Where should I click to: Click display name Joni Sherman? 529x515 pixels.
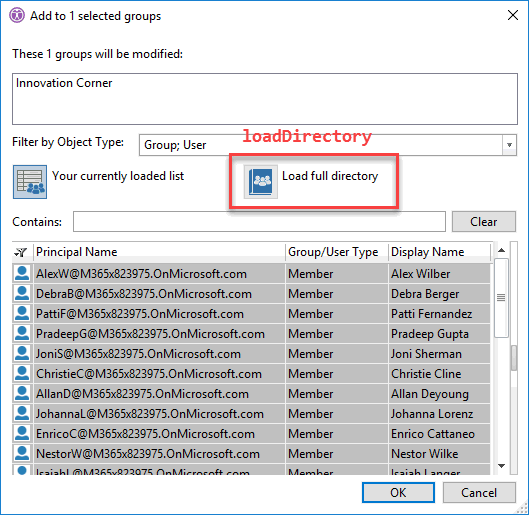[426, 354]
